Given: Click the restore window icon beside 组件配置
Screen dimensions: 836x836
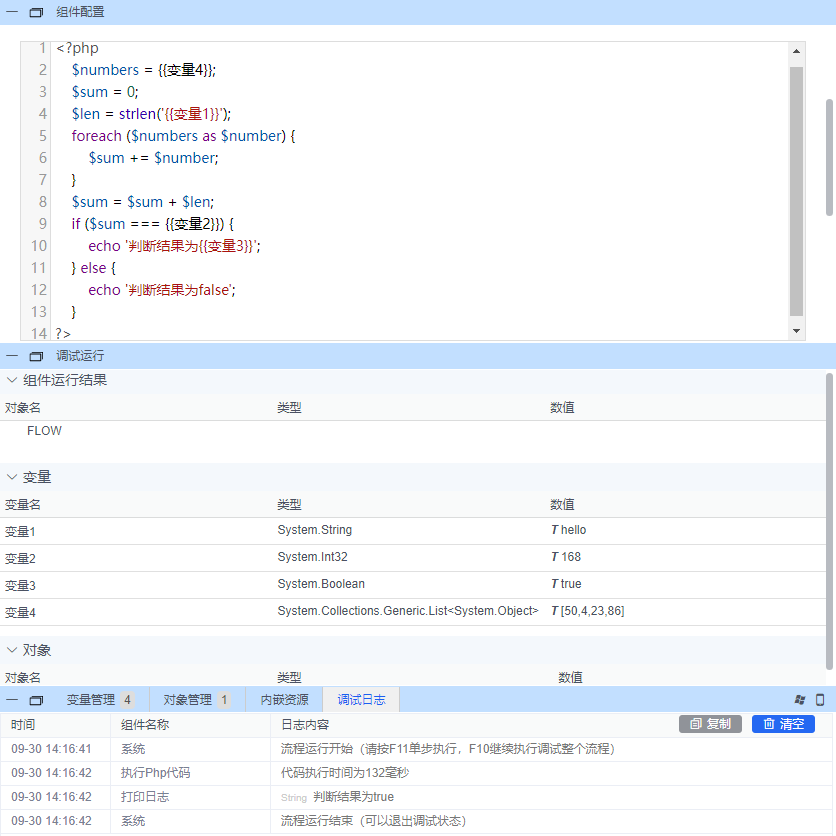Looking at the screenshot, I should point(37,13).
